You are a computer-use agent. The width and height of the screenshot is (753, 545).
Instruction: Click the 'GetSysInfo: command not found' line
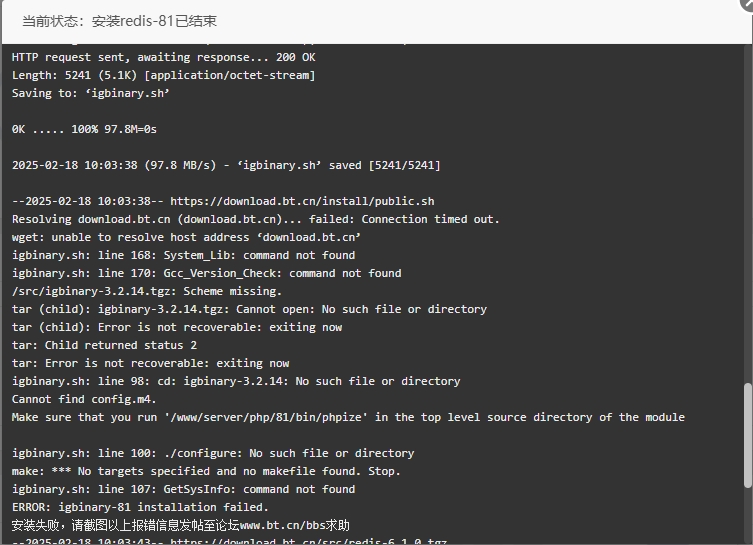[x=183, y=489]
